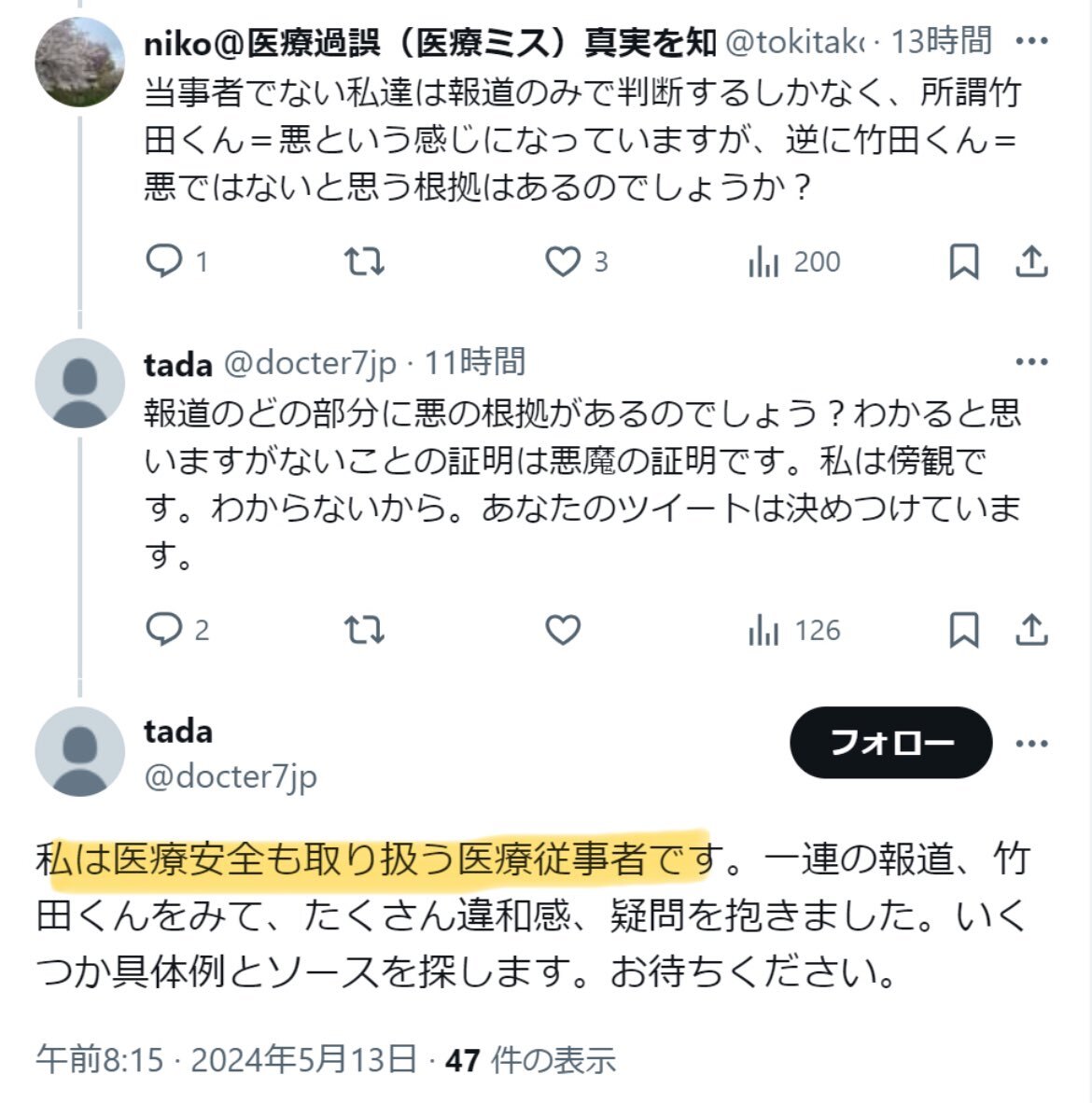Image resolution: width=1092 pixels, height=1103 pixels.
Task: Open the 午前8:15 2024年5月13日 timestamp
Action: tap(227, 1059)
